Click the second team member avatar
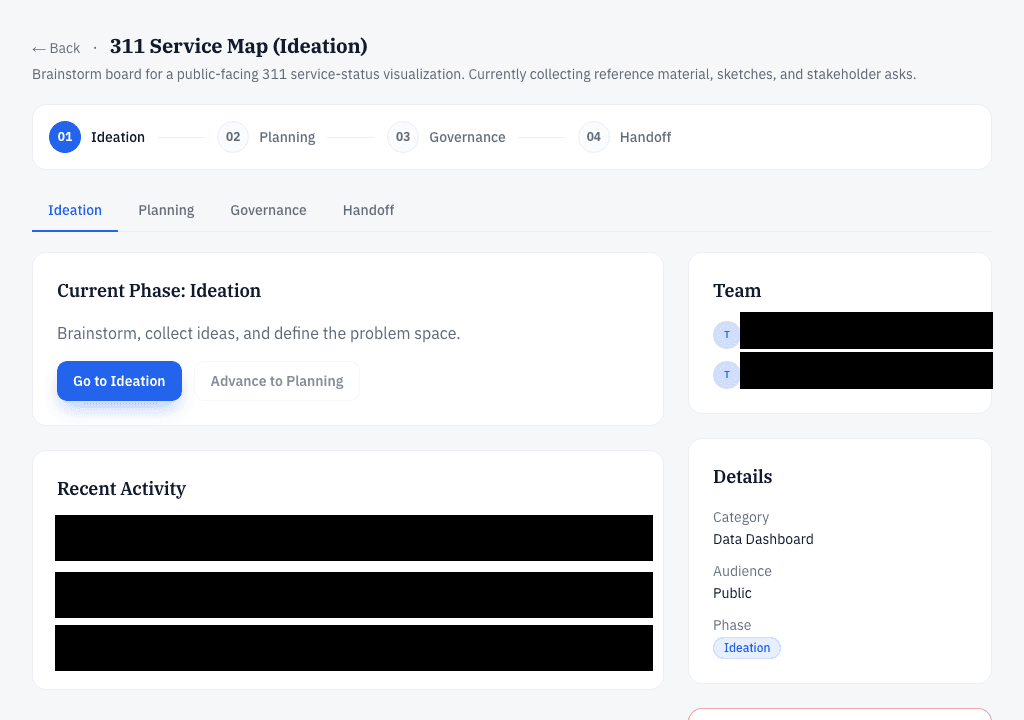The height and width of the screenshot is (720, 1024). [x=726, y=375]
